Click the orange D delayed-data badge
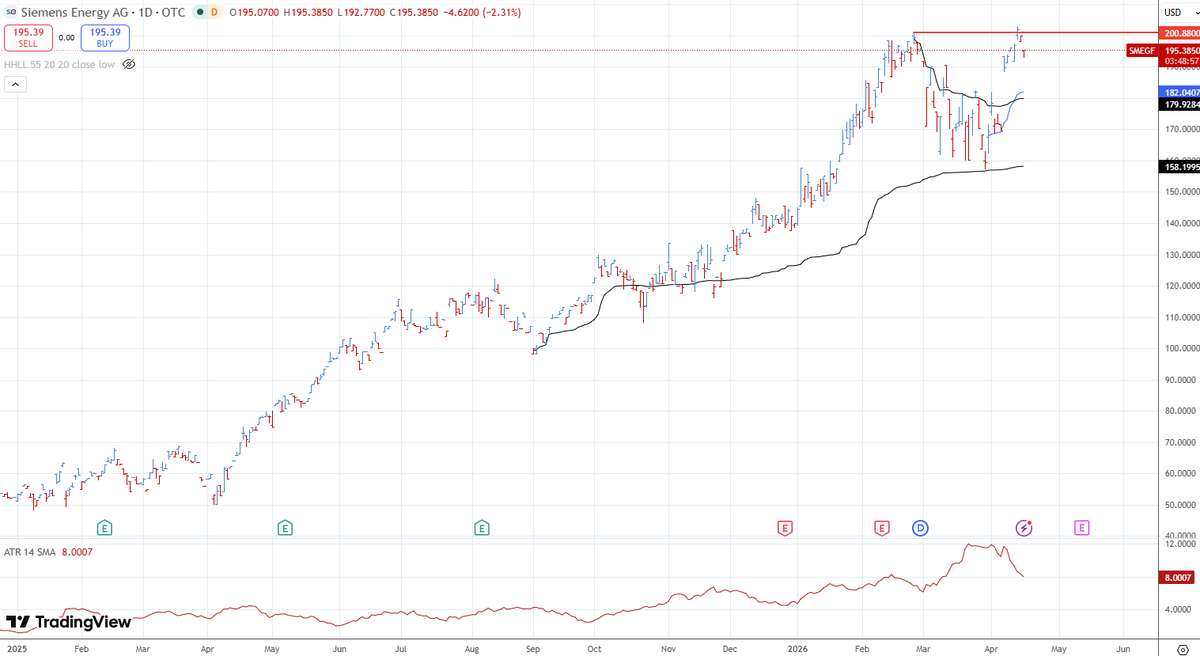 [x=216, y=12]
